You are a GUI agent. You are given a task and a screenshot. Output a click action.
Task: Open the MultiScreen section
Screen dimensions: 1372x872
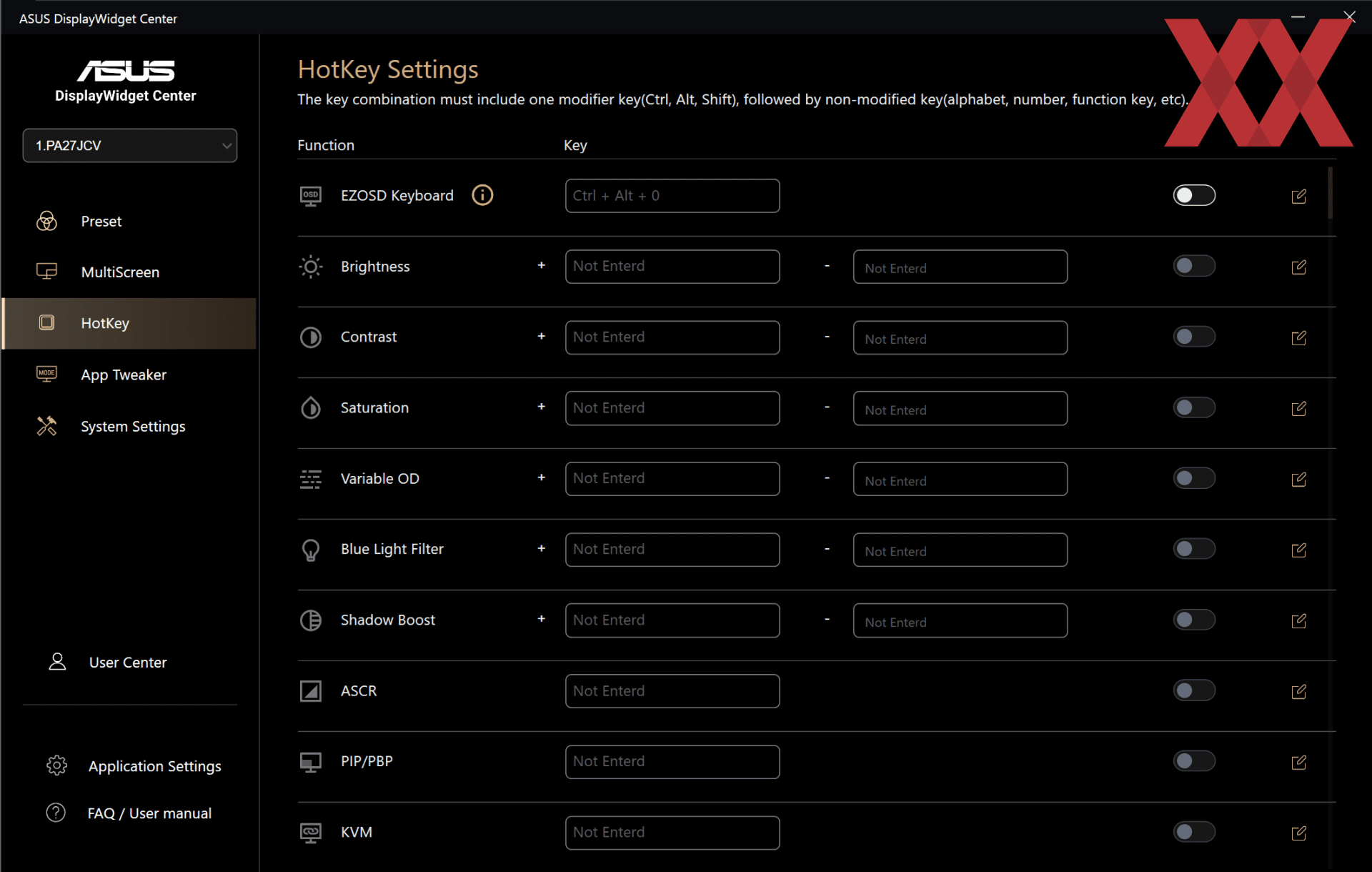click(129, 272)
